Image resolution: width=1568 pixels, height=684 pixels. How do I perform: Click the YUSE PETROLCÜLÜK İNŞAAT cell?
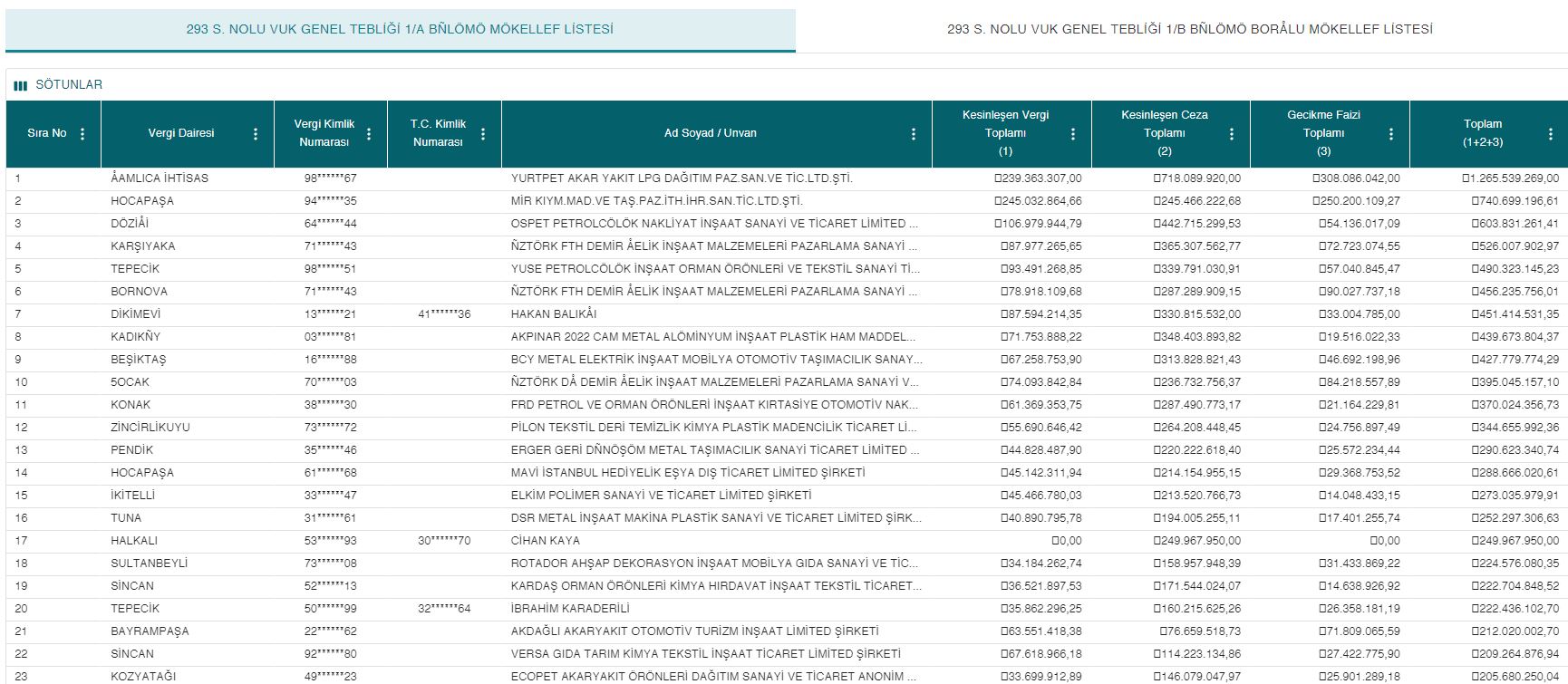716,269
